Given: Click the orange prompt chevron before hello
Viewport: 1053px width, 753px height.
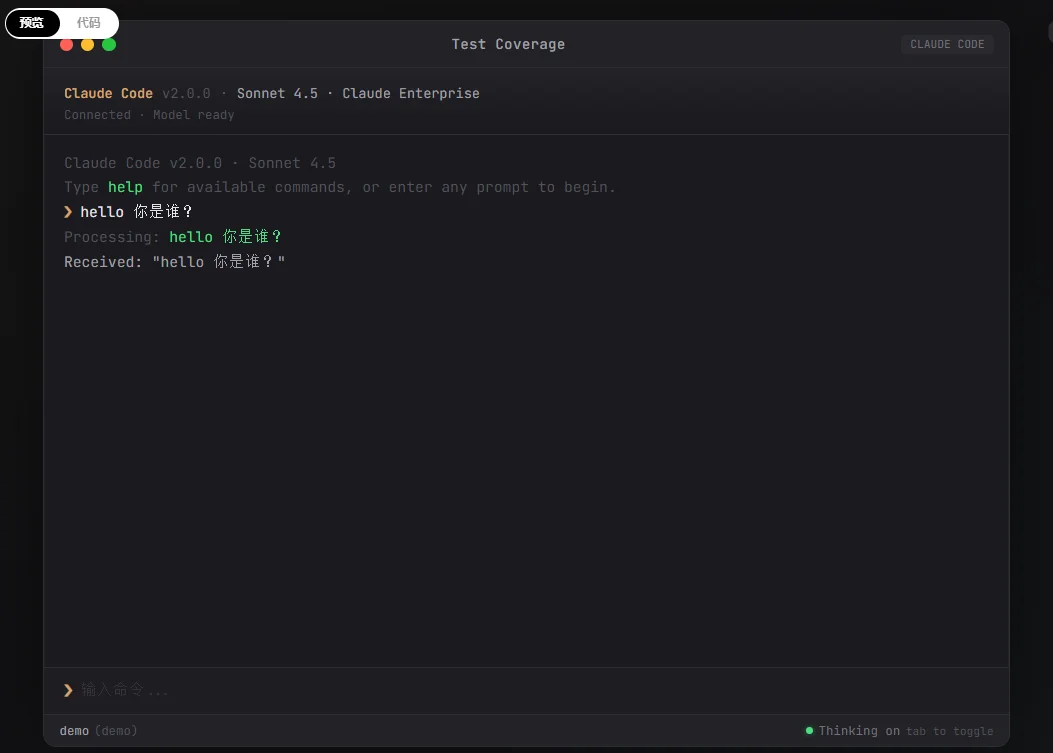Looking at the screenshot, I should pos(68,212).
